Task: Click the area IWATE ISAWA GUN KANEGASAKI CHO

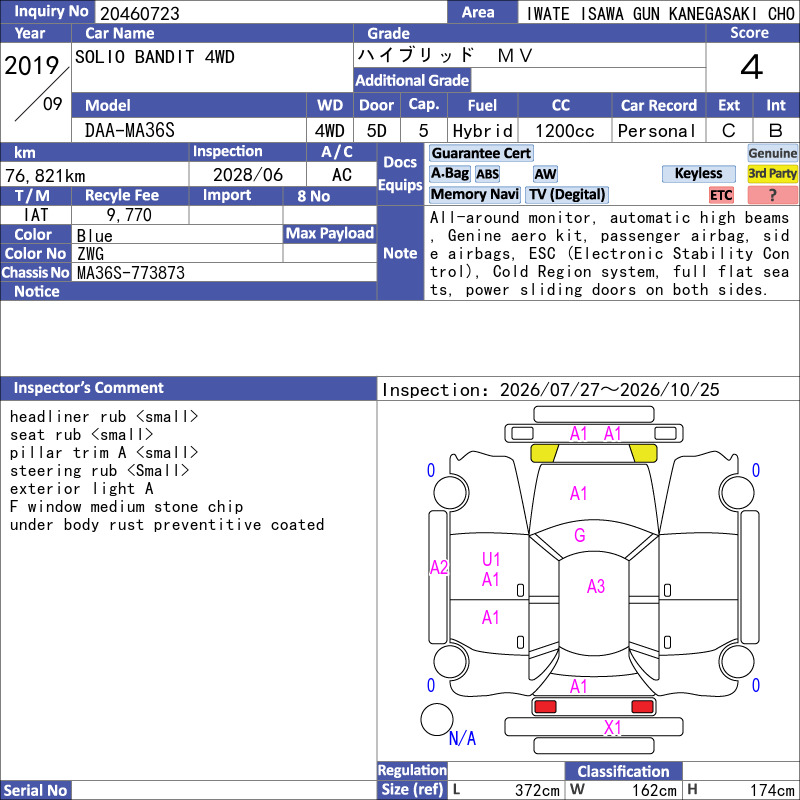Action: pos(660,14)
